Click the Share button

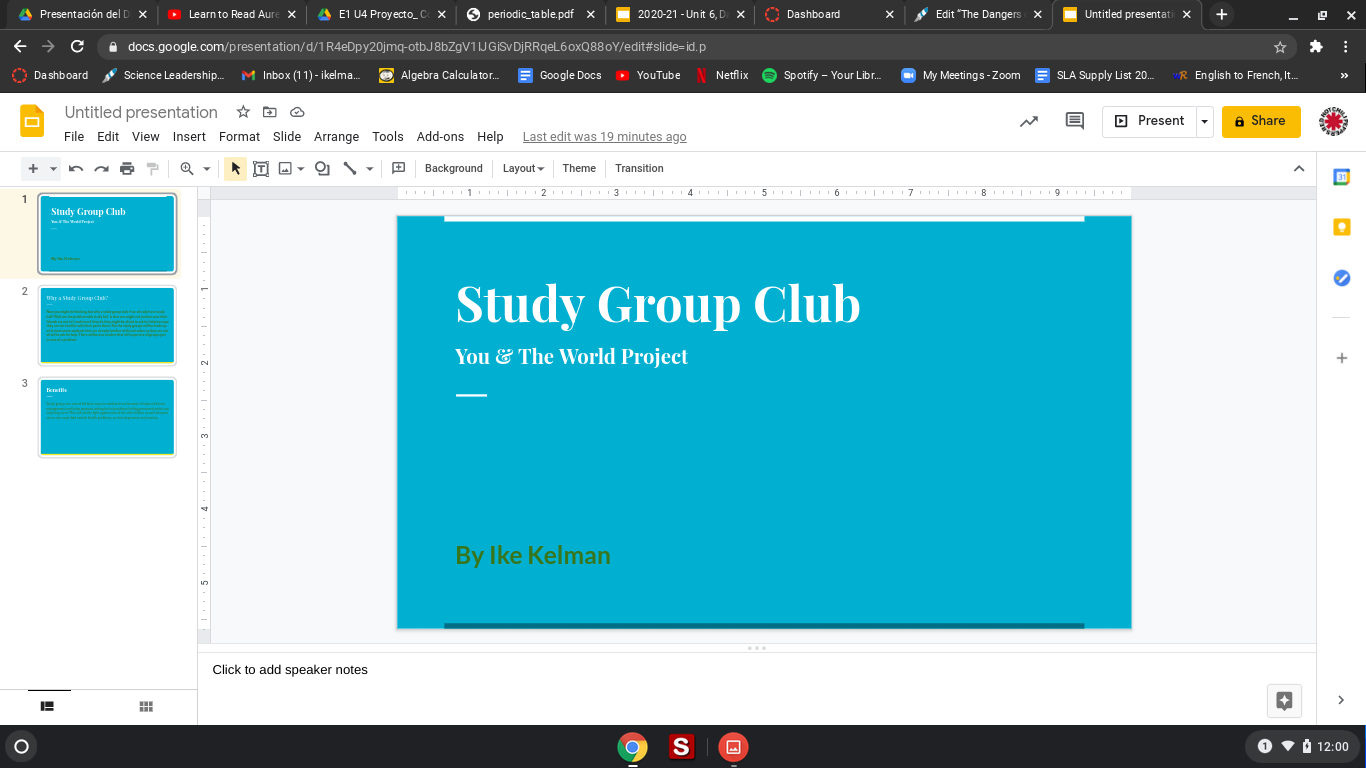(x=1260, y=121)
